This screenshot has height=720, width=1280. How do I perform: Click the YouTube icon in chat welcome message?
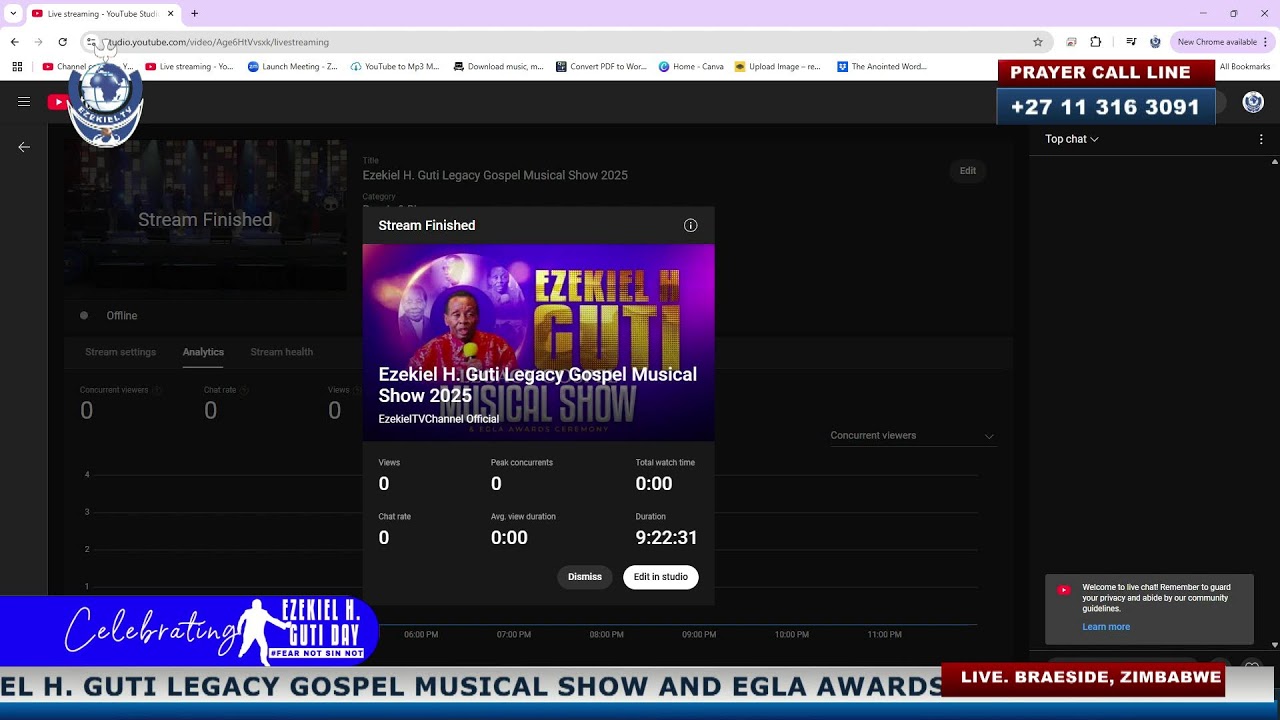coord(1064,590)
